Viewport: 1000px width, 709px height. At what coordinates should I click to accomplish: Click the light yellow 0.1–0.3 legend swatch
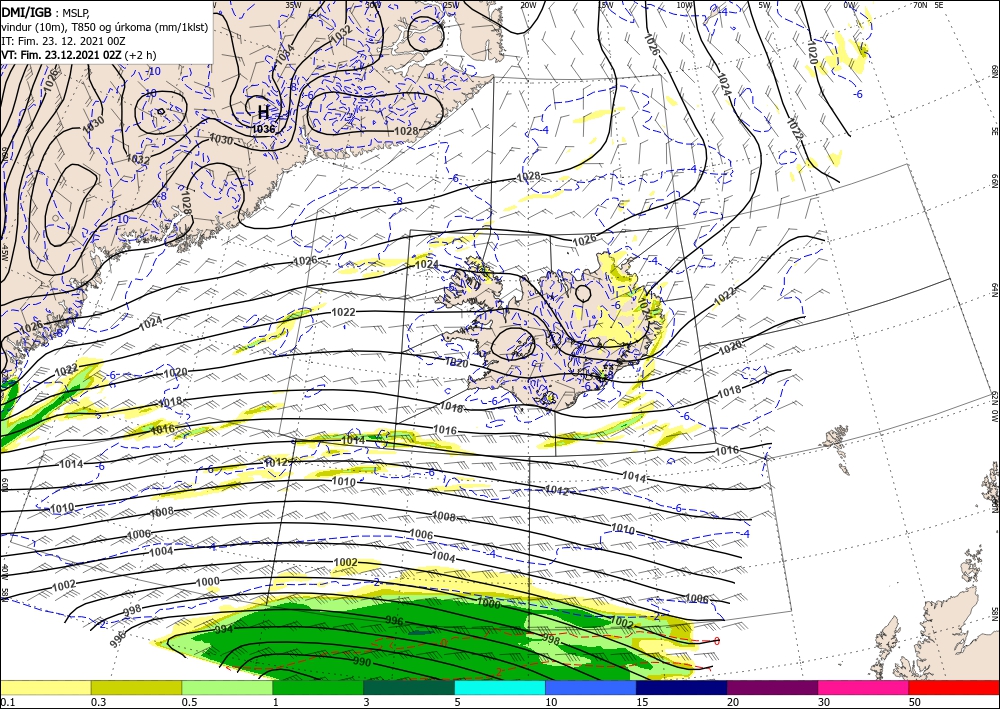point(45,688)
